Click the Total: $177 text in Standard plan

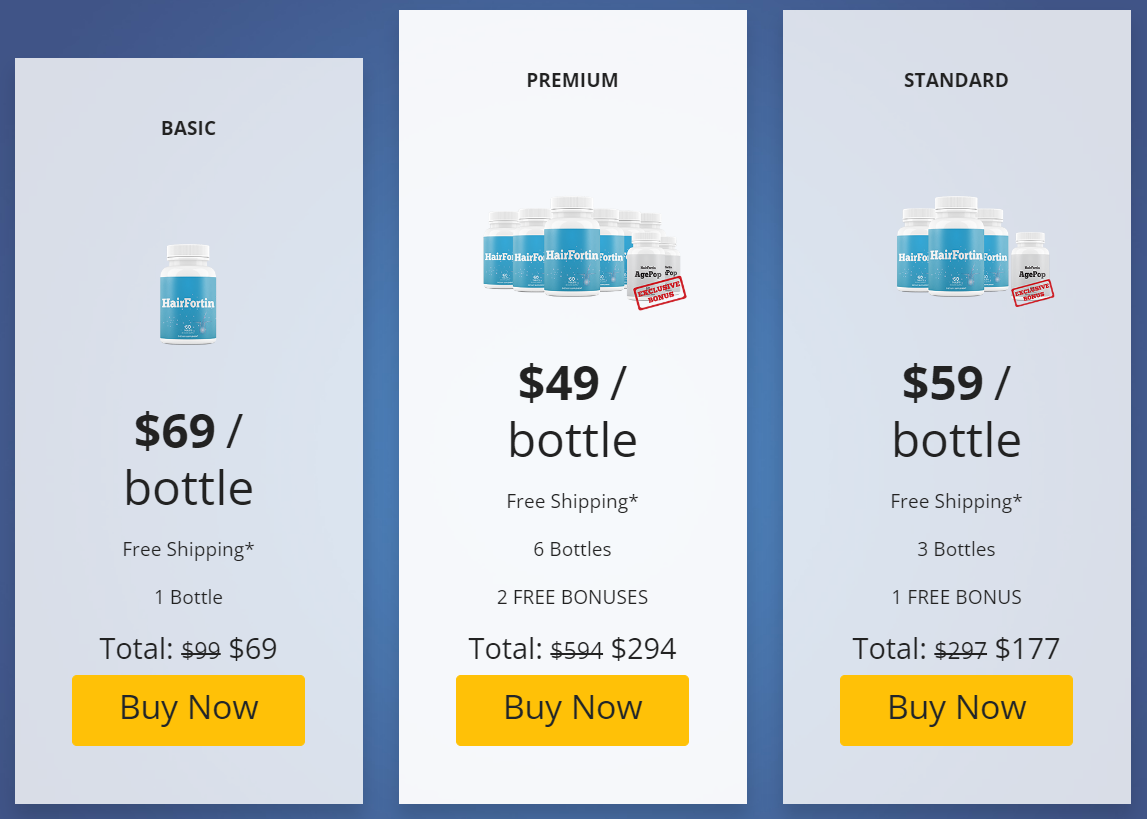[956, 649]
